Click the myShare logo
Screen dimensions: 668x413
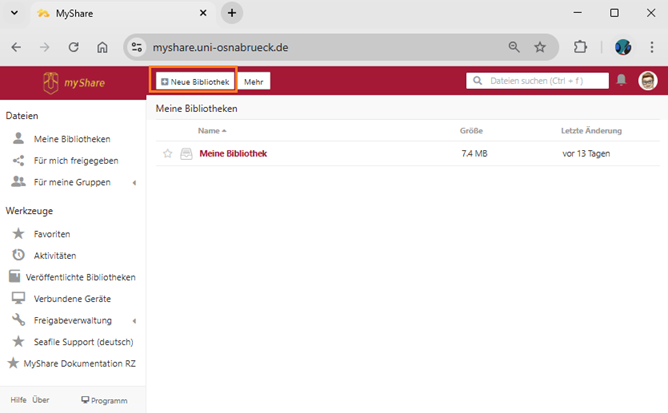(x=74, y=82)
